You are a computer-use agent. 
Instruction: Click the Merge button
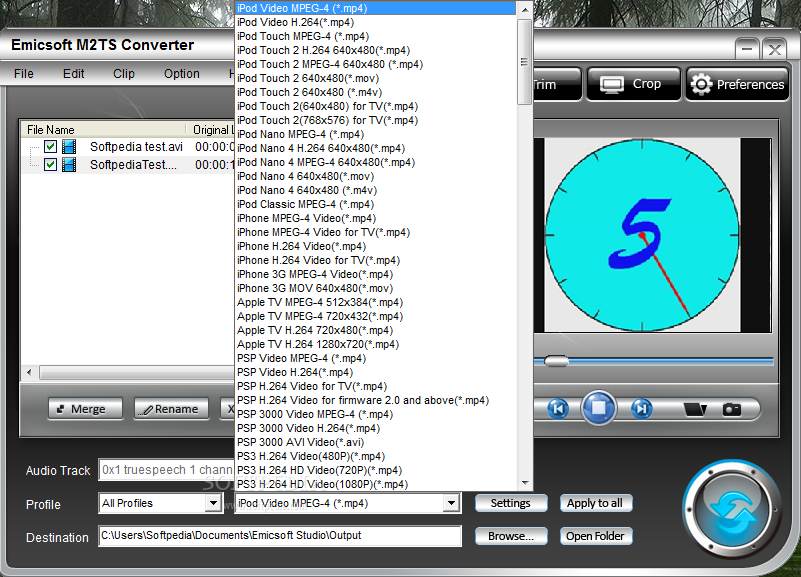[x=85, y=409]
